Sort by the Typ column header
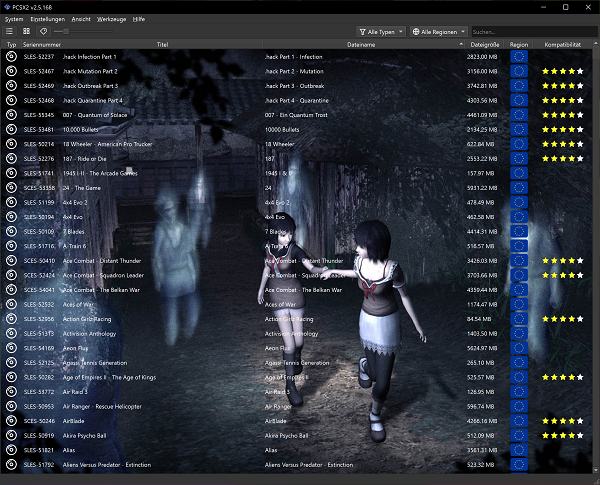600x485 pixels. pyautogui.click(x=11, y=45)
